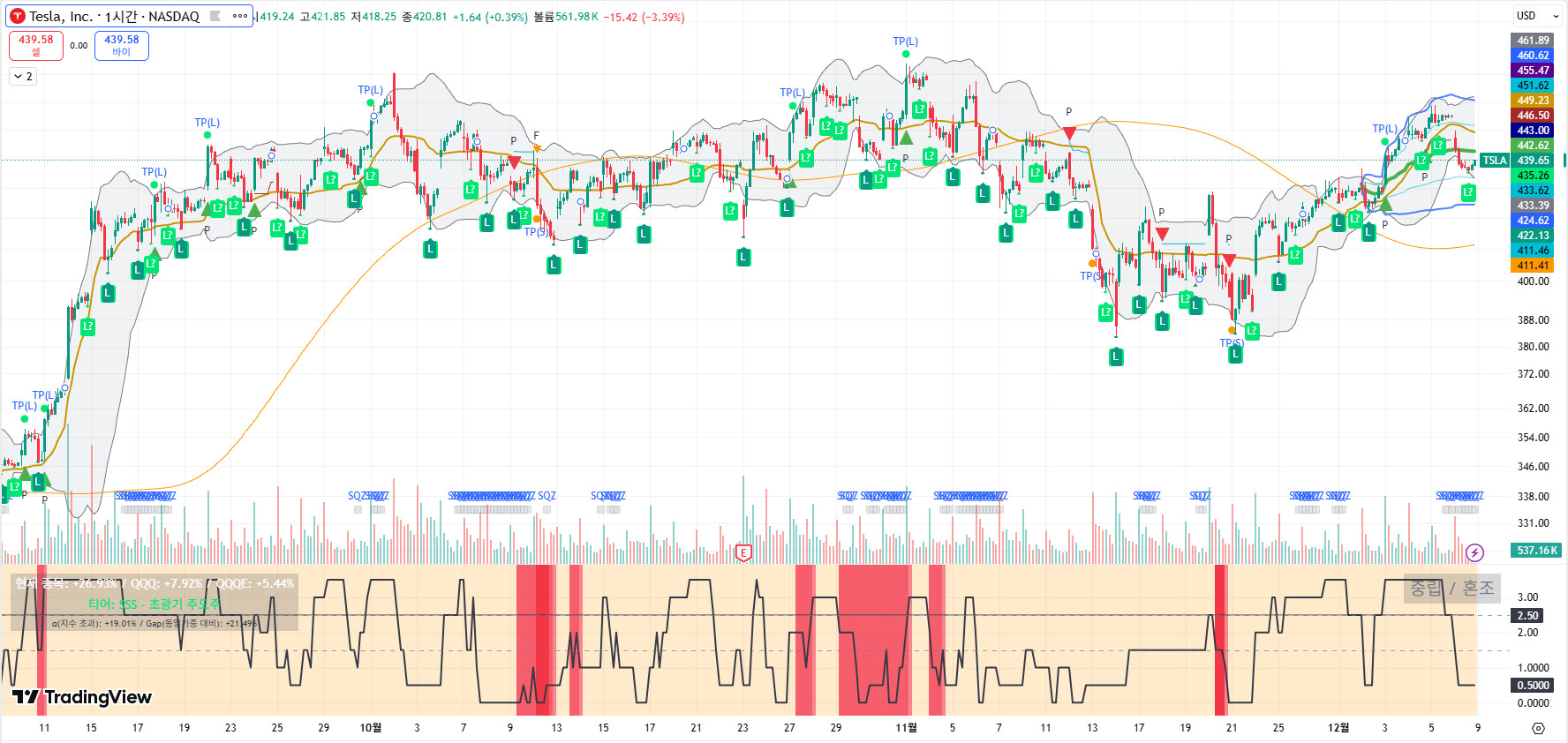The height and width of the screenshot is (743, 1568).
Task: Click the red E earnings marker
Action: (743, 553)
